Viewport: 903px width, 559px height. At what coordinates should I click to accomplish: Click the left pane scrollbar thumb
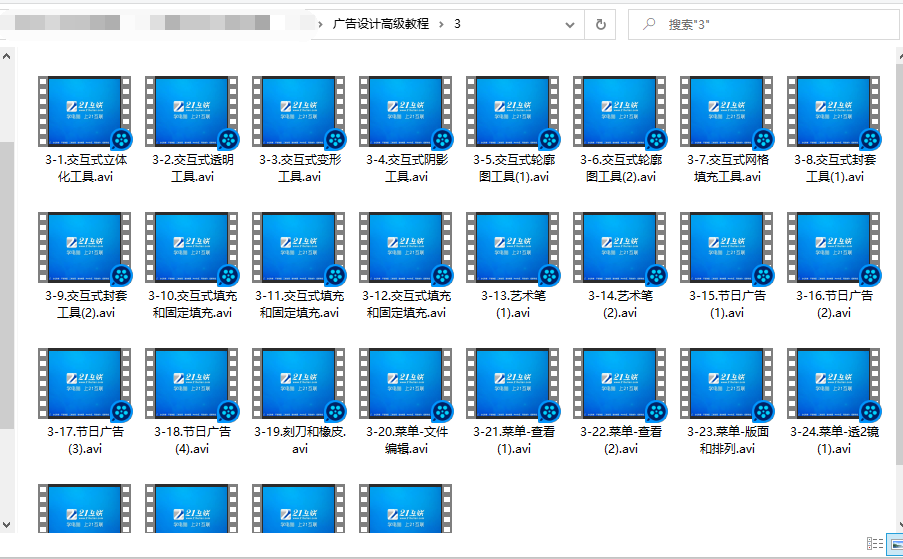click(6, 285)
